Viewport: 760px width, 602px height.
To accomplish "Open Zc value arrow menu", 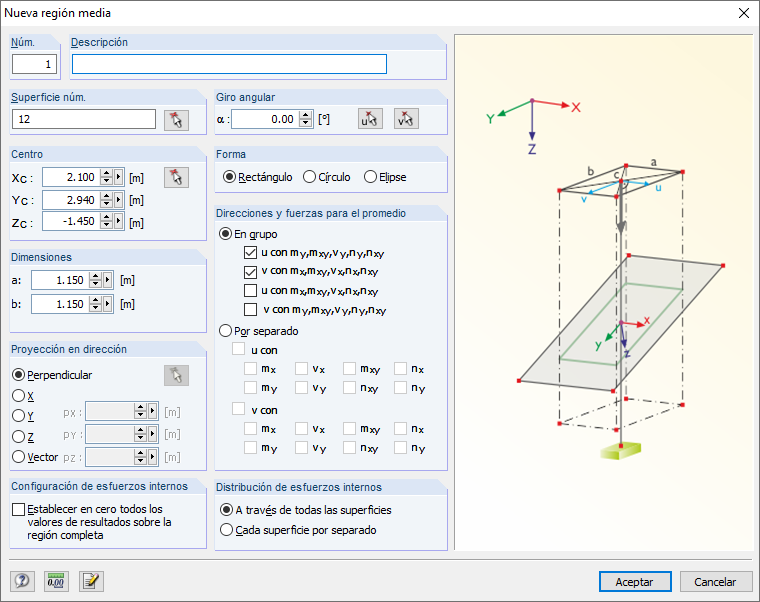I will click(119, 221).
